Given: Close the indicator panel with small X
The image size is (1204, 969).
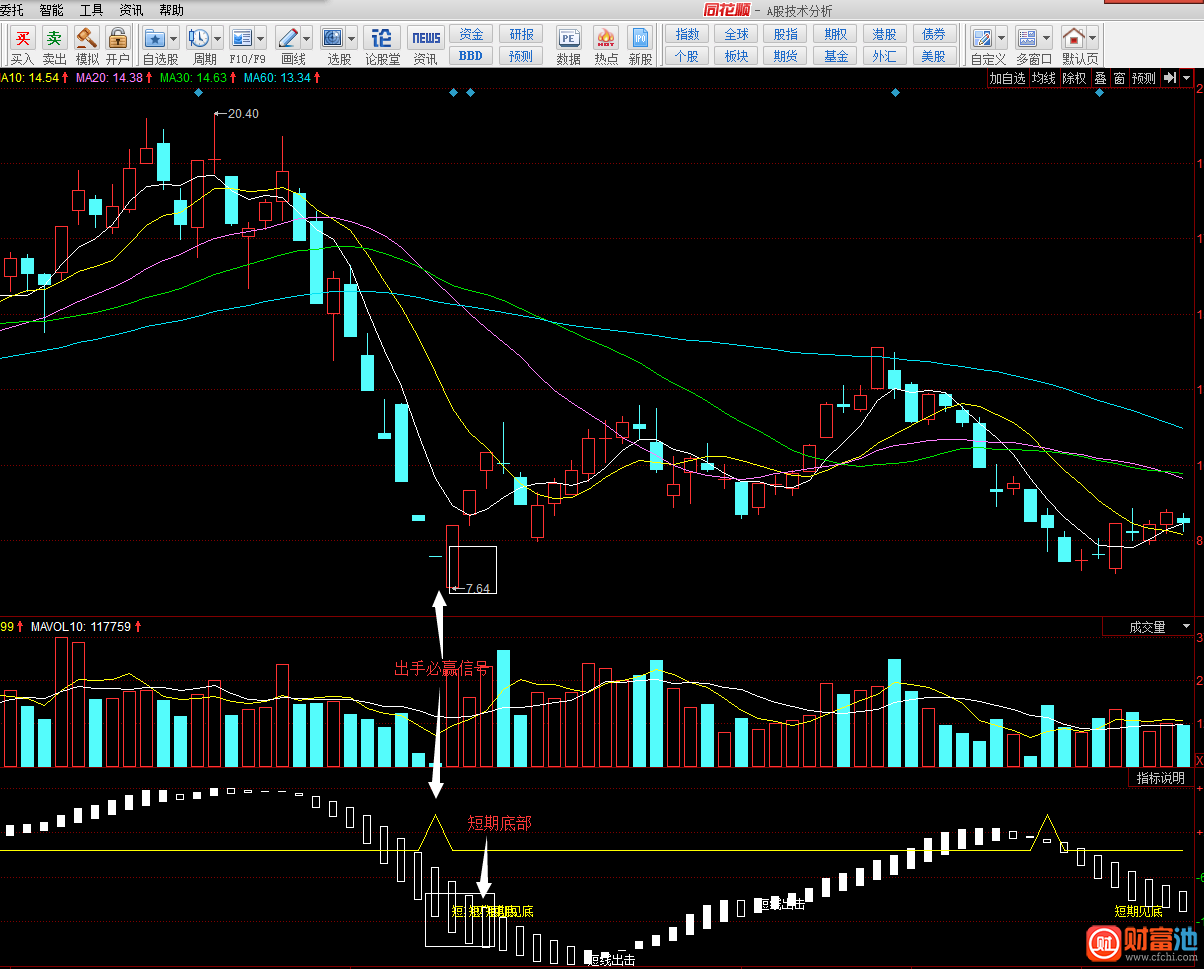Looking at the screenshot, I should 1199,760.
